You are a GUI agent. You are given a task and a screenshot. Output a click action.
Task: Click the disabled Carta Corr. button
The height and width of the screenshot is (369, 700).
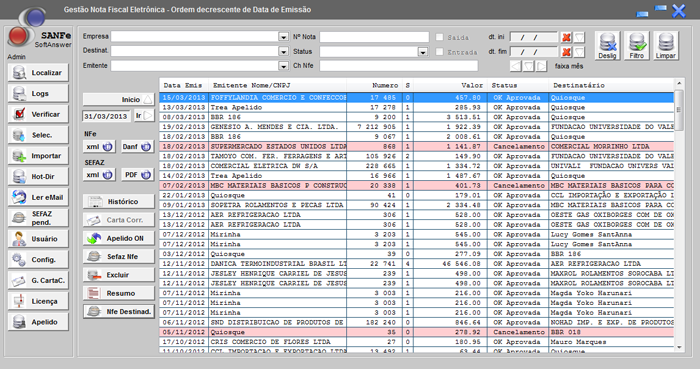[119, 220]
